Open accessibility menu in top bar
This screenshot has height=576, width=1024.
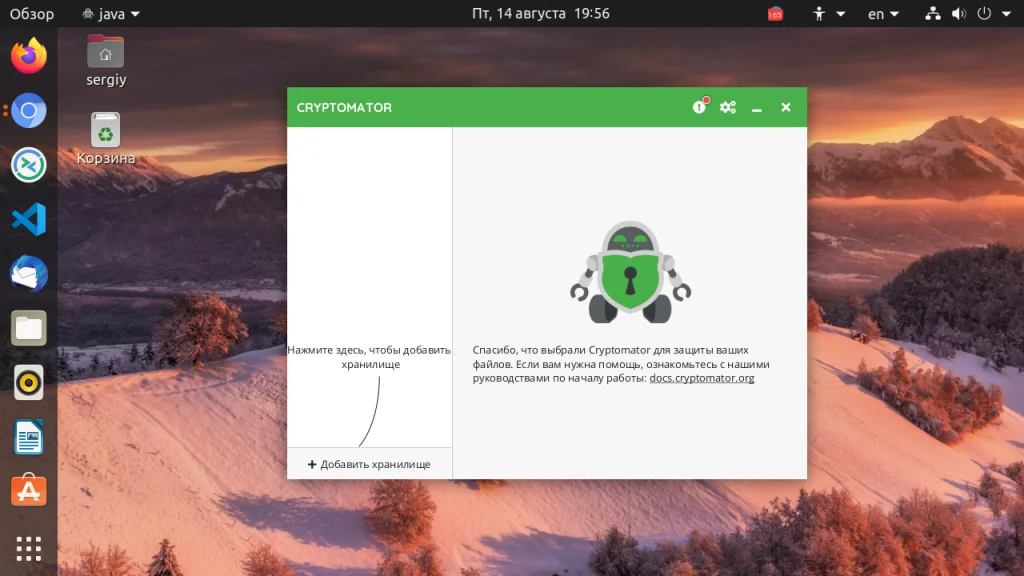827,14
